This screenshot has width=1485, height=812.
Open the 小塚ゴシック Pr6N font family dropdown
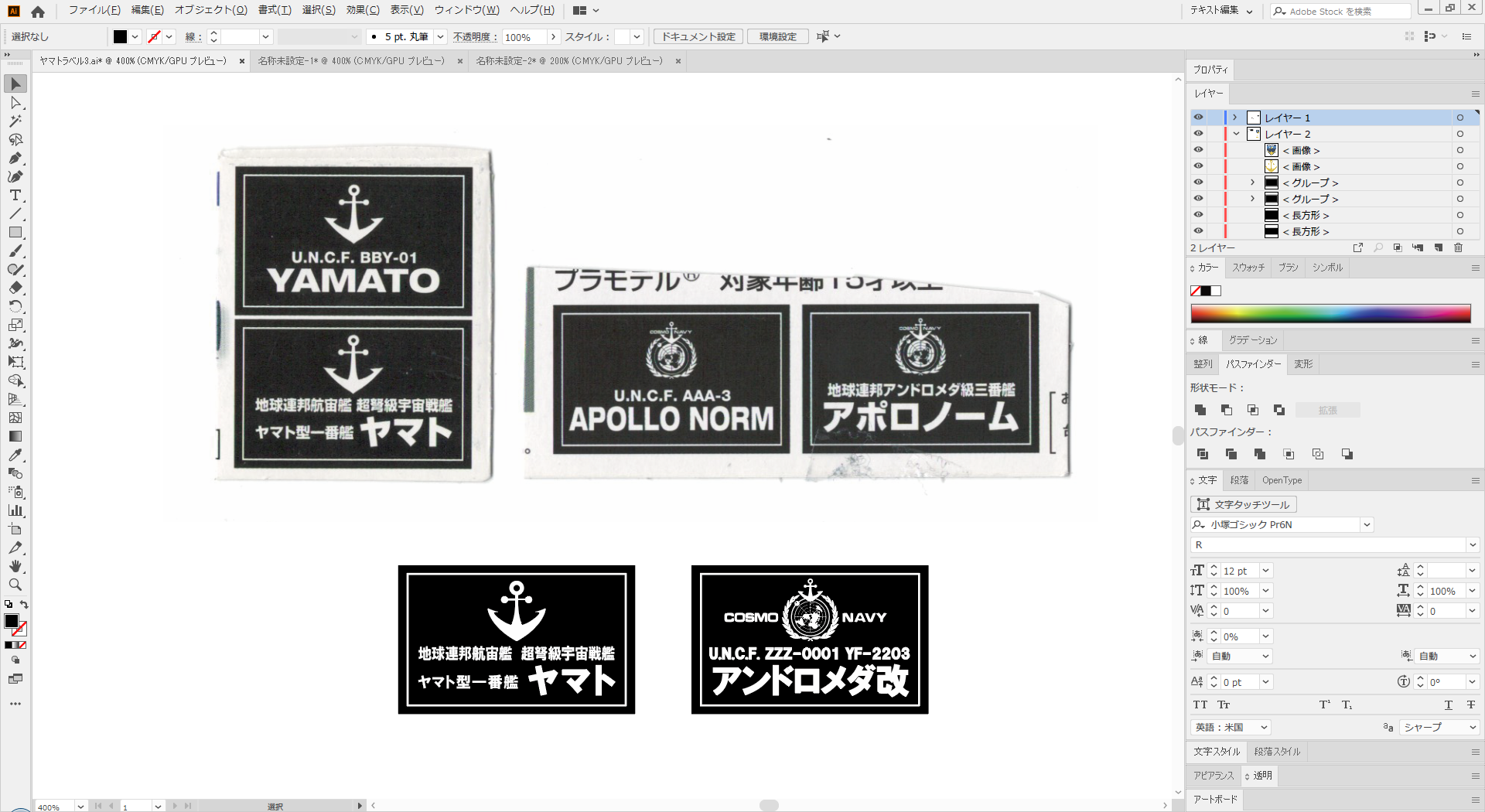tap(1367, 524)
